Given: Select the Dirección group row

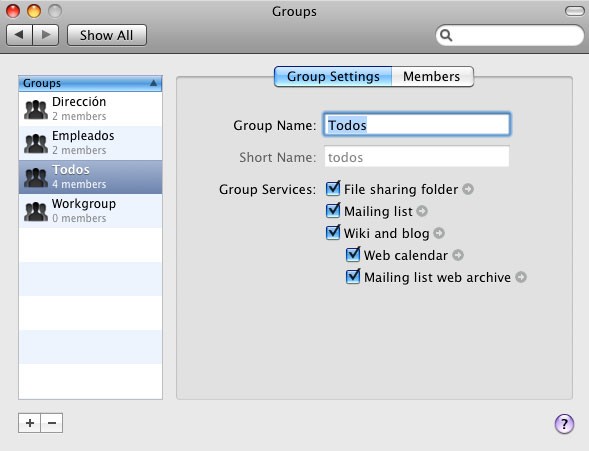Looking at the screenshot, I should click(x=90, y=109).
